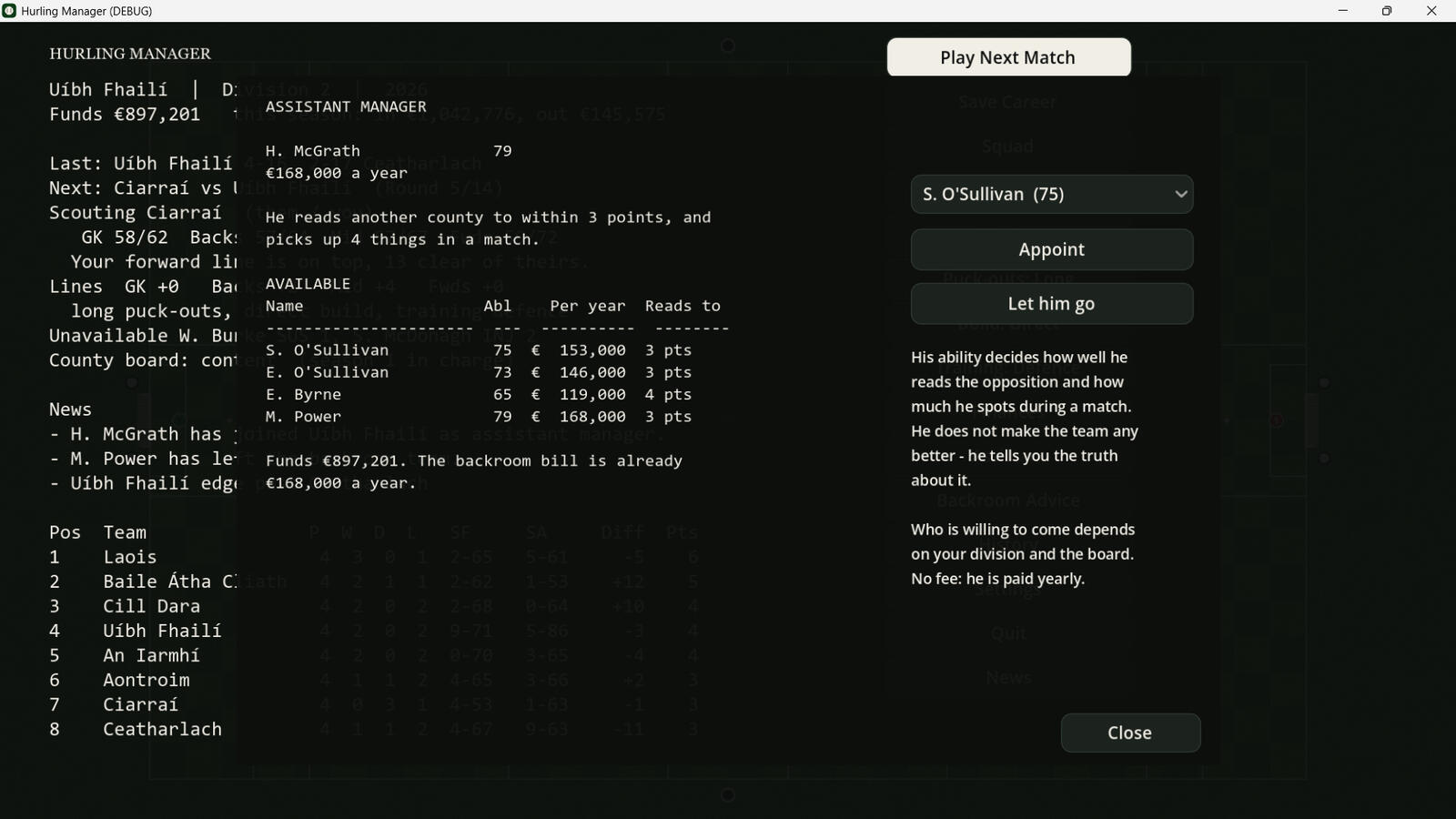Screen dimensions: 1456x819
Task: Click the Reads to column header
Action: [x=682, y=306]
